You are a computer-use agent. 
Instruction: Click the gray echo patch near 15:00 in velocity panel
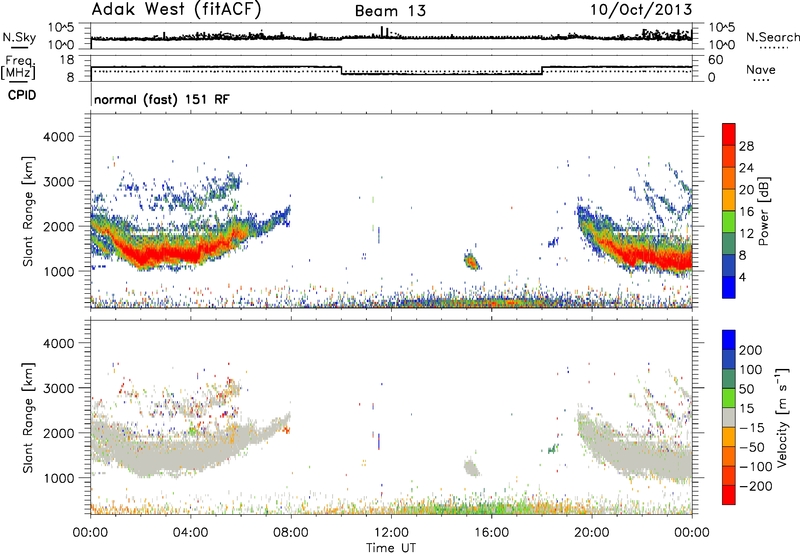click(472, 467)
